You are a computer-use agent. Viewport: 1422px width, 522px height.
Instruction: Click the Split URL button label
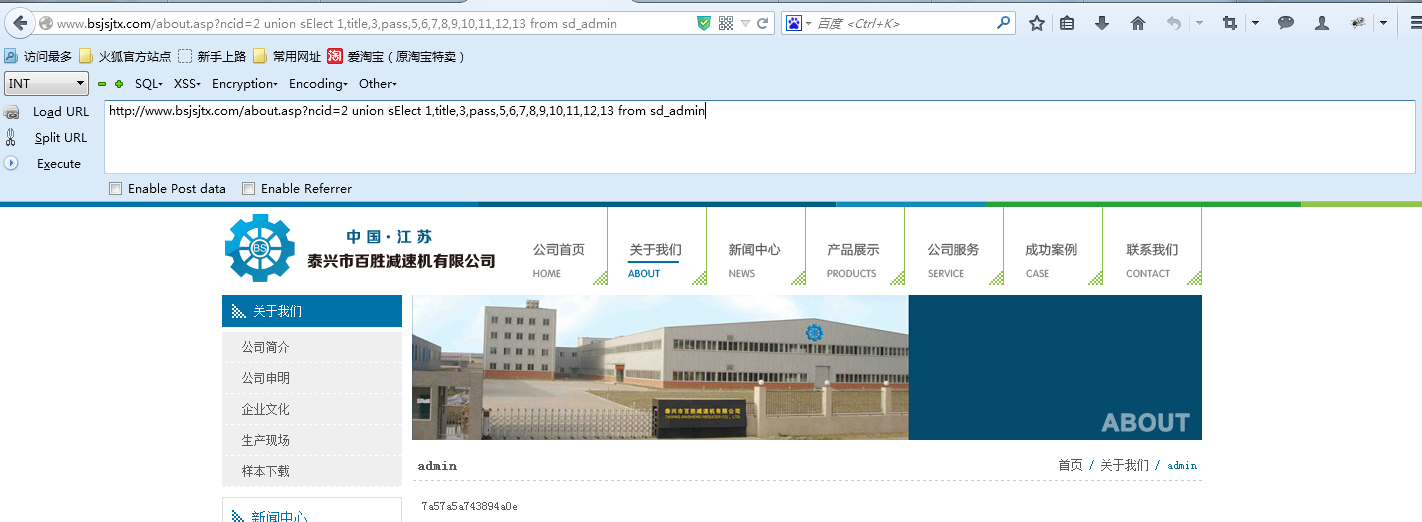coord(61,138)
